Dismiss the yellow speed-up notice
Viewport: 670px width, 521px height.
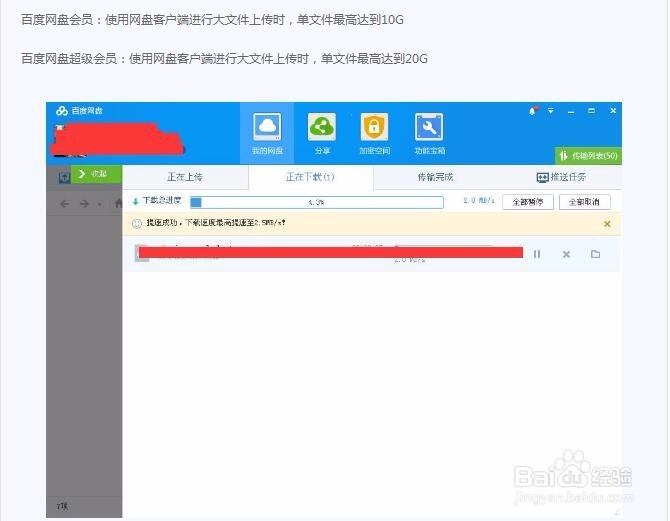pos(607,224)
